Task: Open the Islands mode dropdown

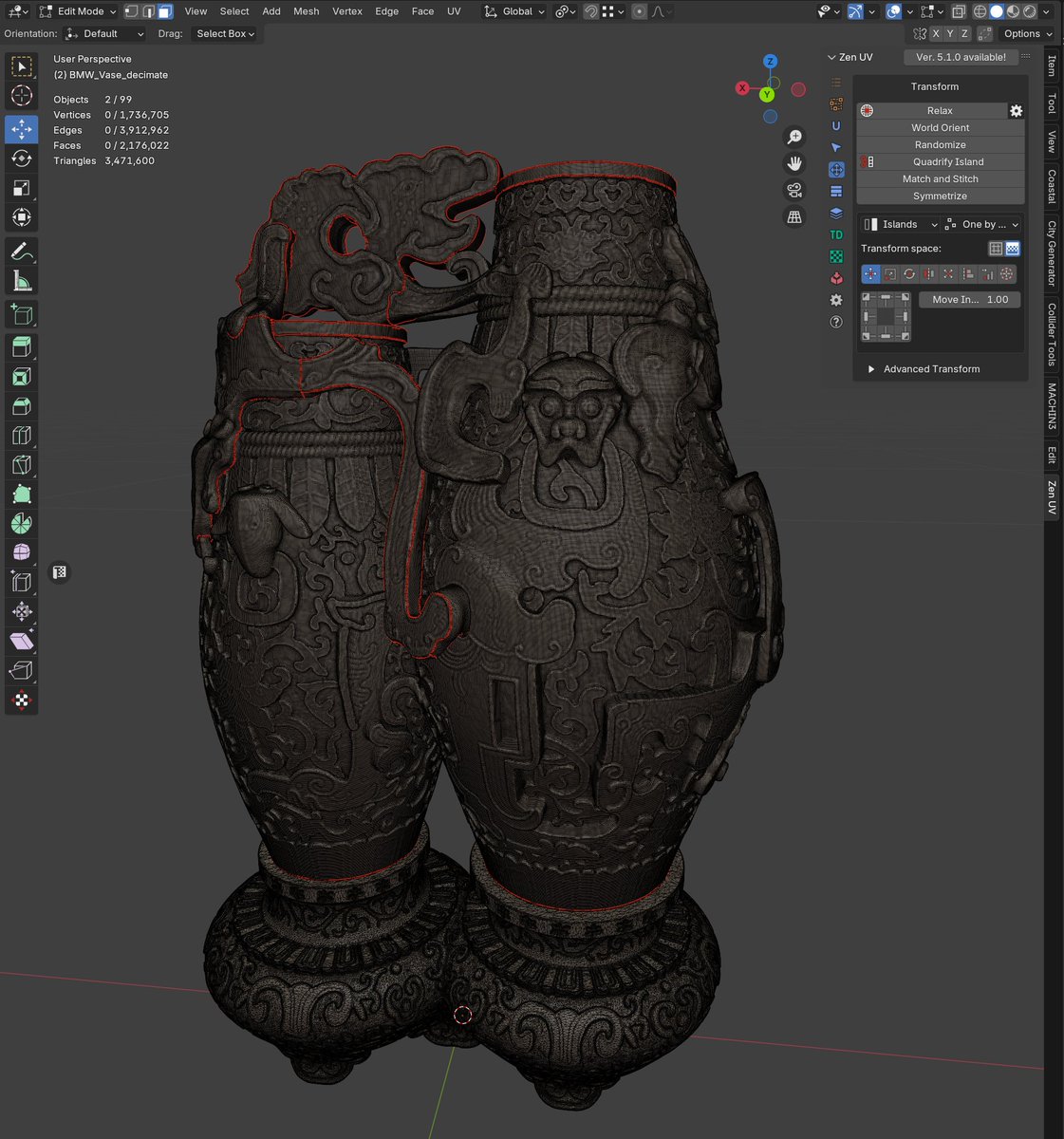Action: tap(900, 224)
